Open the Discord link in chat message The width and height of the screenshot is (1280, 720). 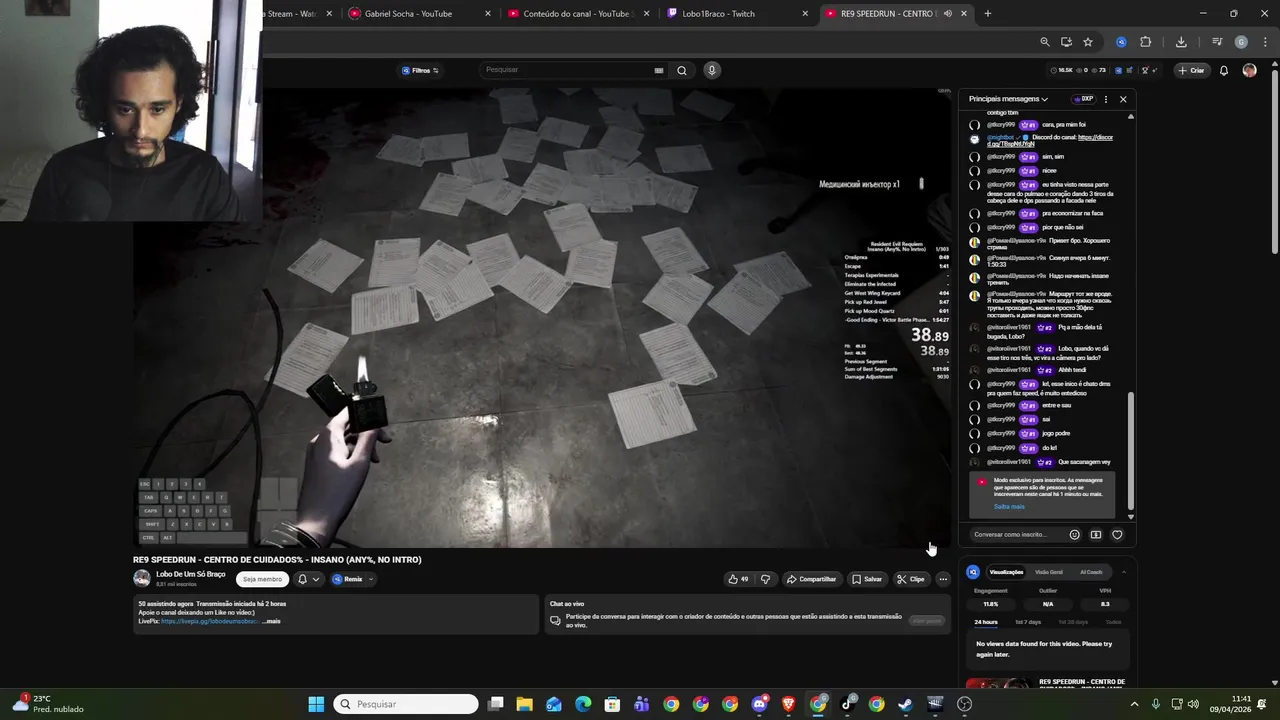(1050, 141)
